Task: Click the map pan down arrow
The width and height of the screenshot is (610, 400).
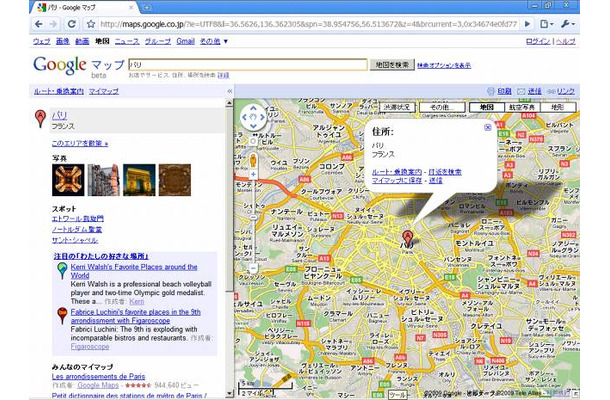Action: [x=253, y=126]
